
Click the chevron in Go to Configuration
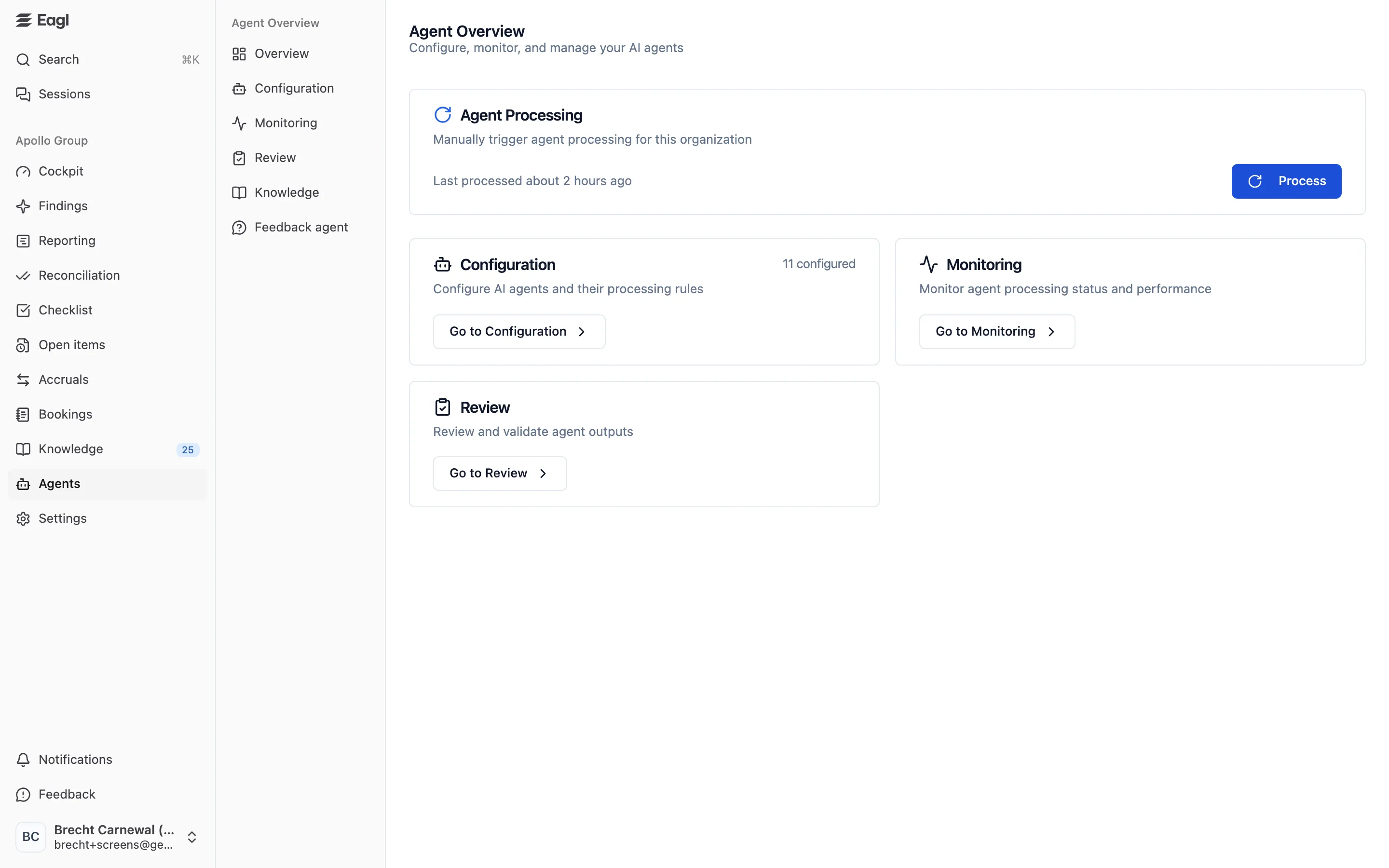(582, 332)
